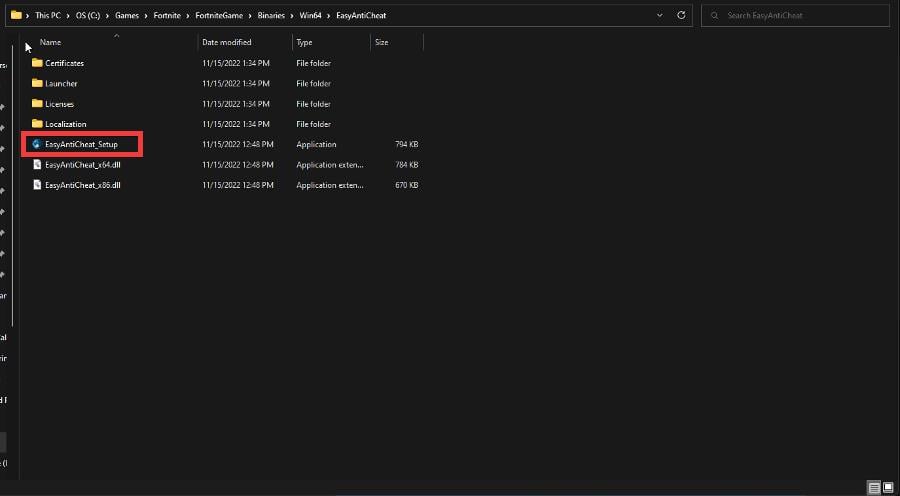Screen dimensions: 900x496
Task: Click modified date of Certificates row
Action: click(x=236, y=63)
